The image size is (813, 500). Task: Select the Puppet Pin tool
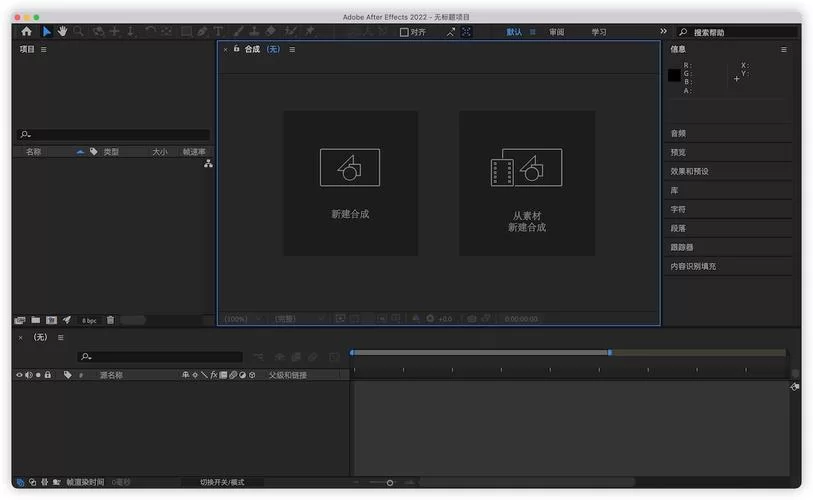[x=310, y=32]
